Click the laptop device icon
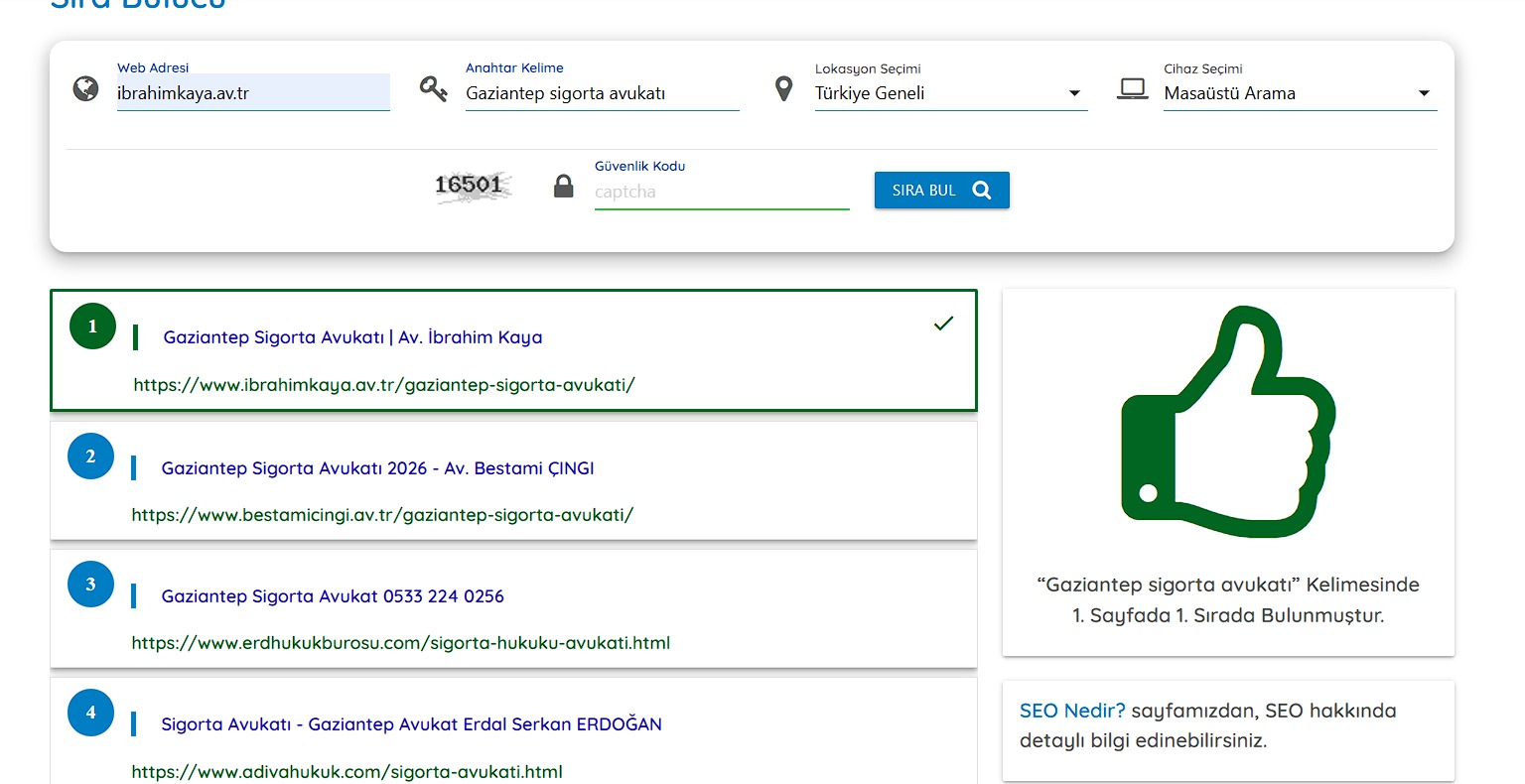The width and height of the screenshot is (1525, 784). [x=1132, y=89]
